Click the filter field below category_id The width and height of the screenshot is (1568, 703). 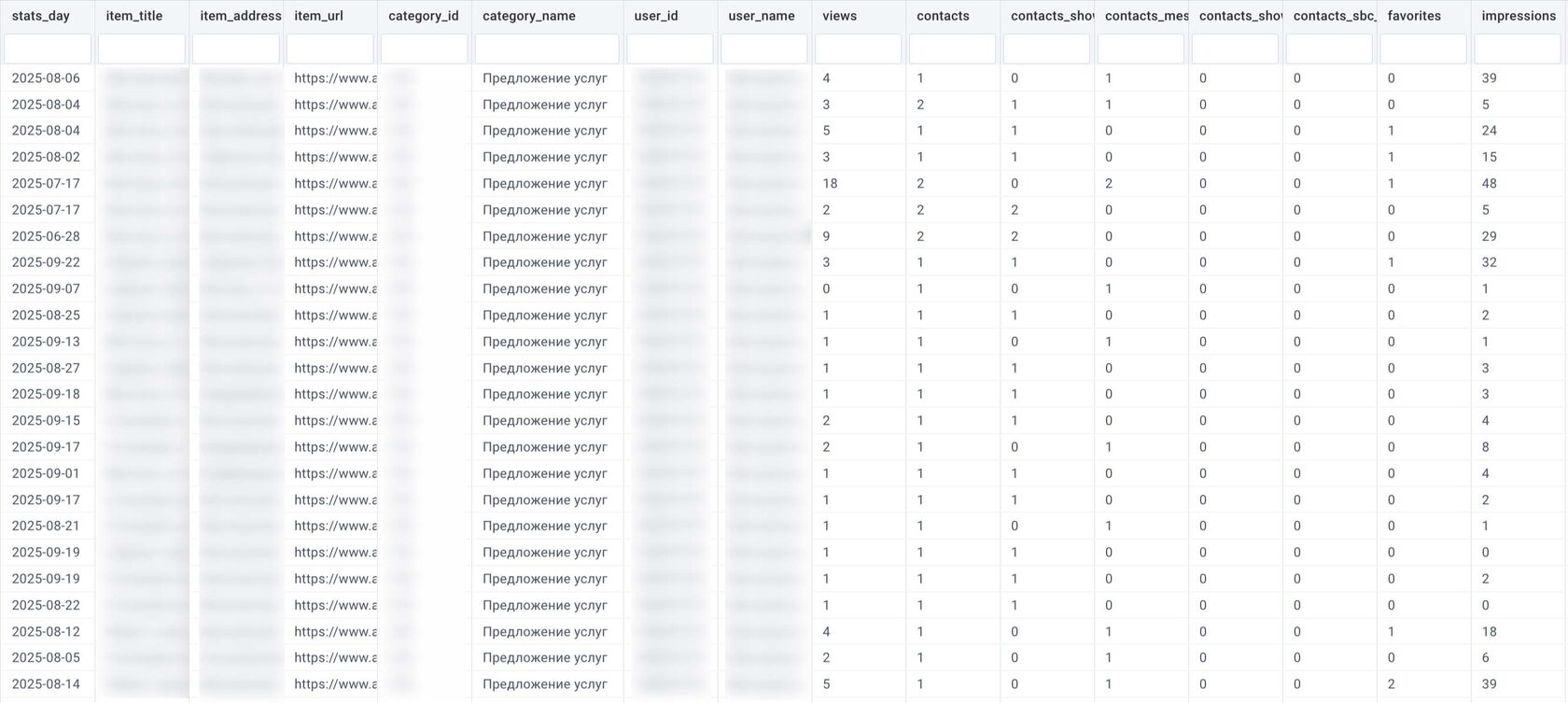425,49
